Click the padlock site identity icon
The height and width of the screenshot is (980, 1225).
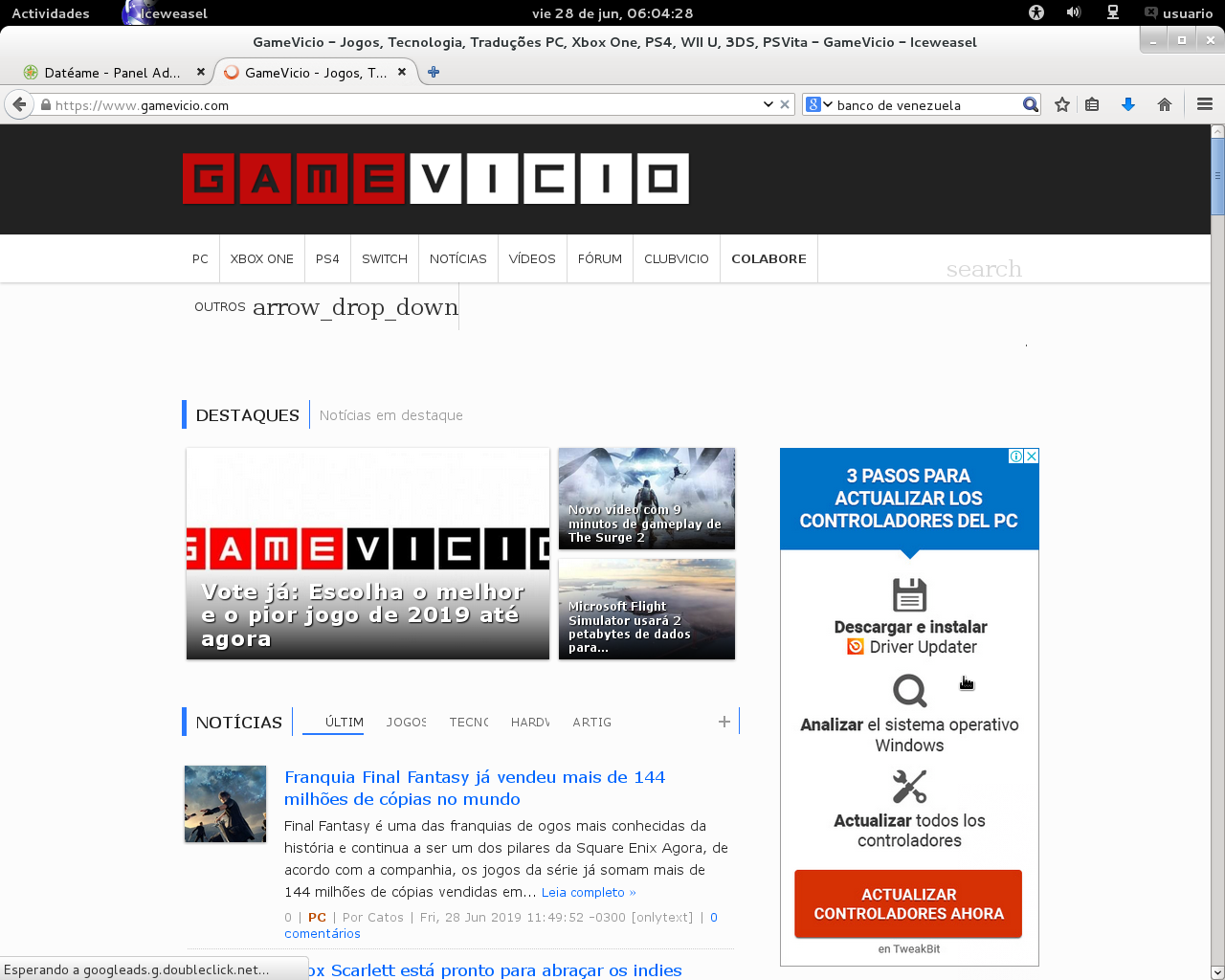(x=45, y=104)
